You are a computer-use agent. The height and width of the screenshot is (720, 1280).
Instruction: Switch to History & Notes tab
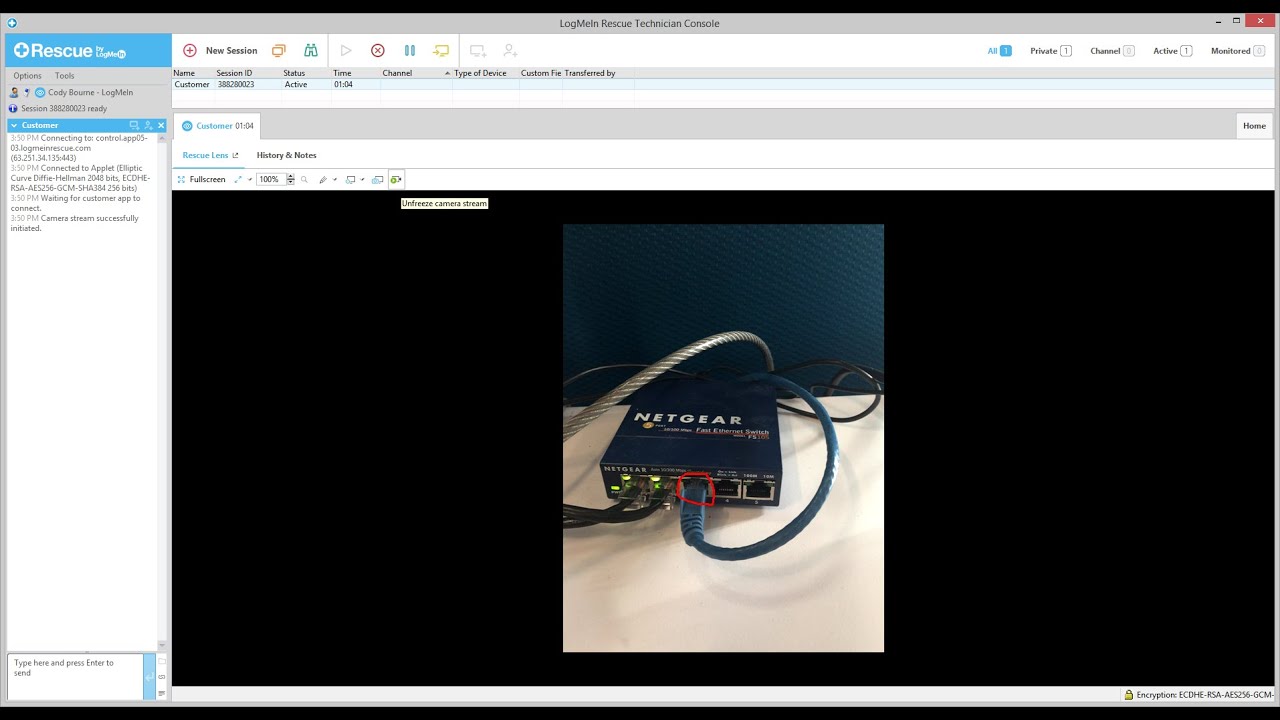286,155
